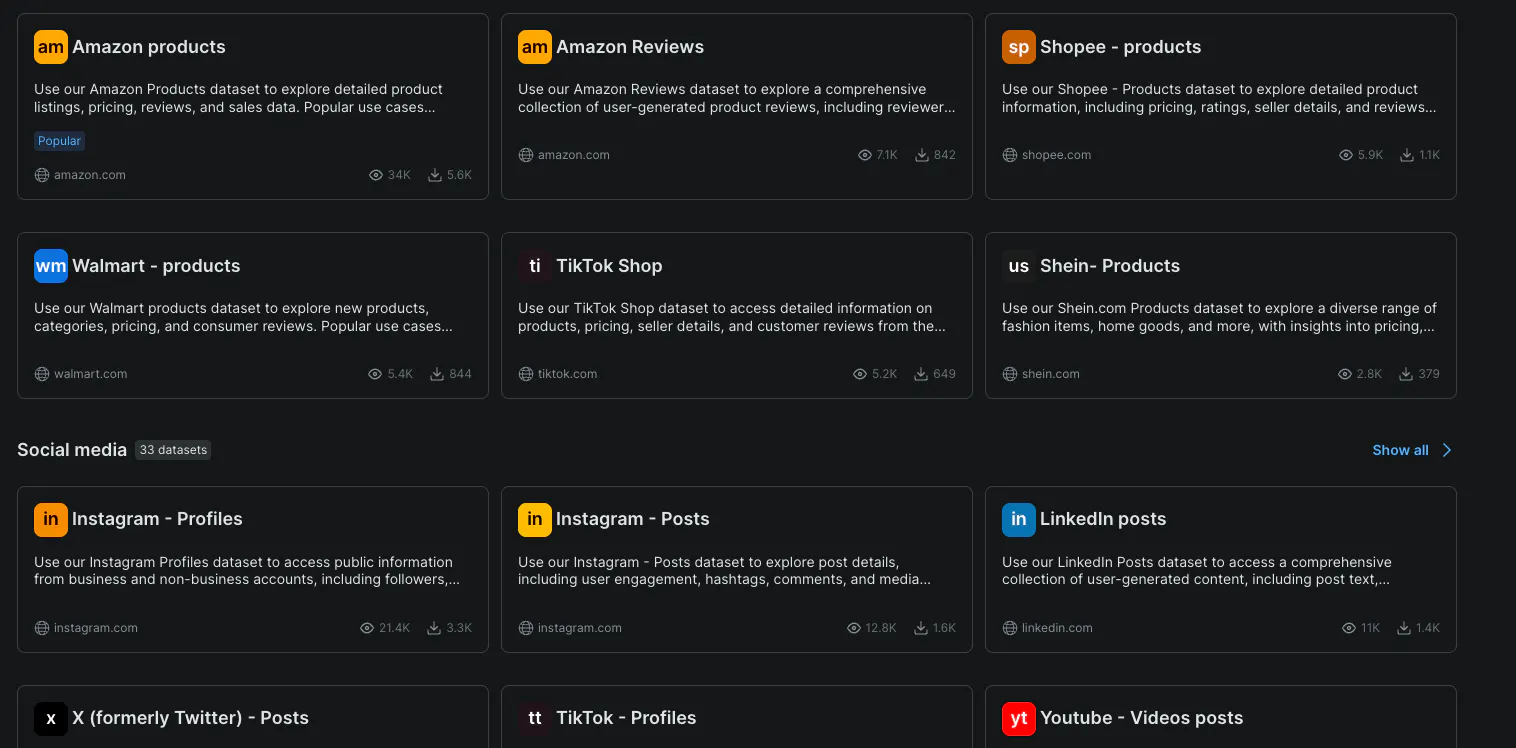
Task: Click the 5.9K view count on Shopee card
Action: (1371, 155)
